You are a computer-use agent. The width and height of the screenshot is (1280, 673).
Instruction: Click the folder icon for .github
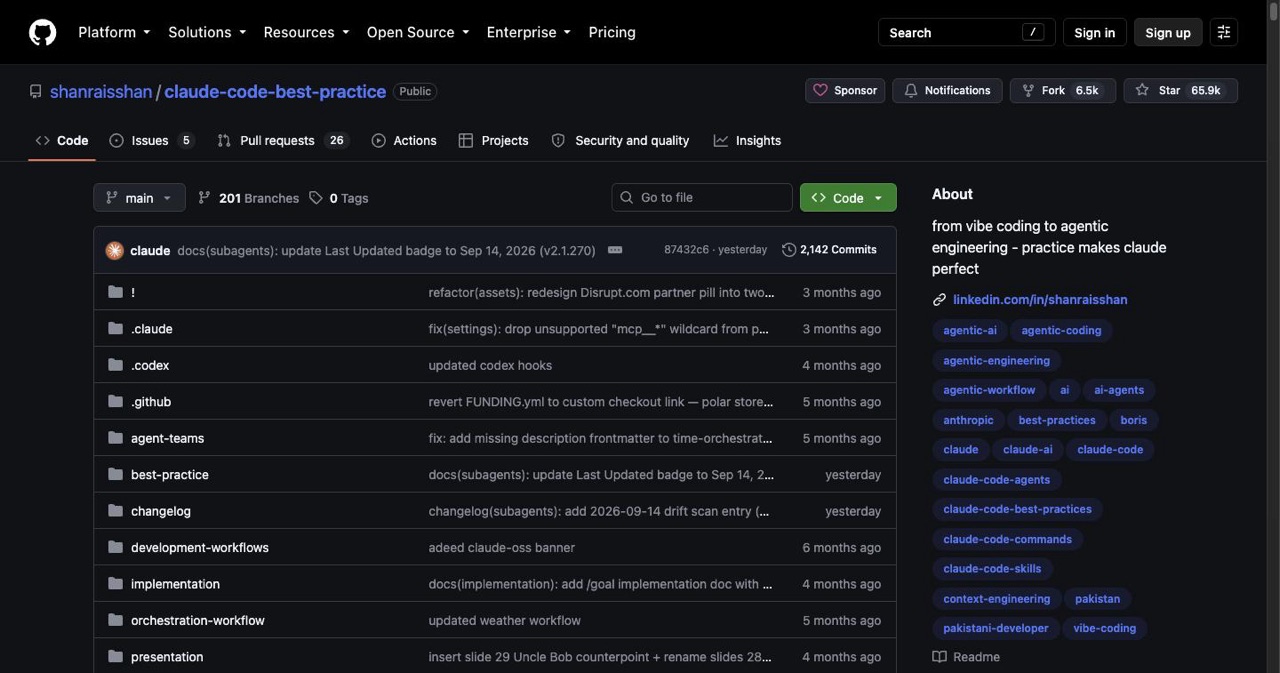115,401
